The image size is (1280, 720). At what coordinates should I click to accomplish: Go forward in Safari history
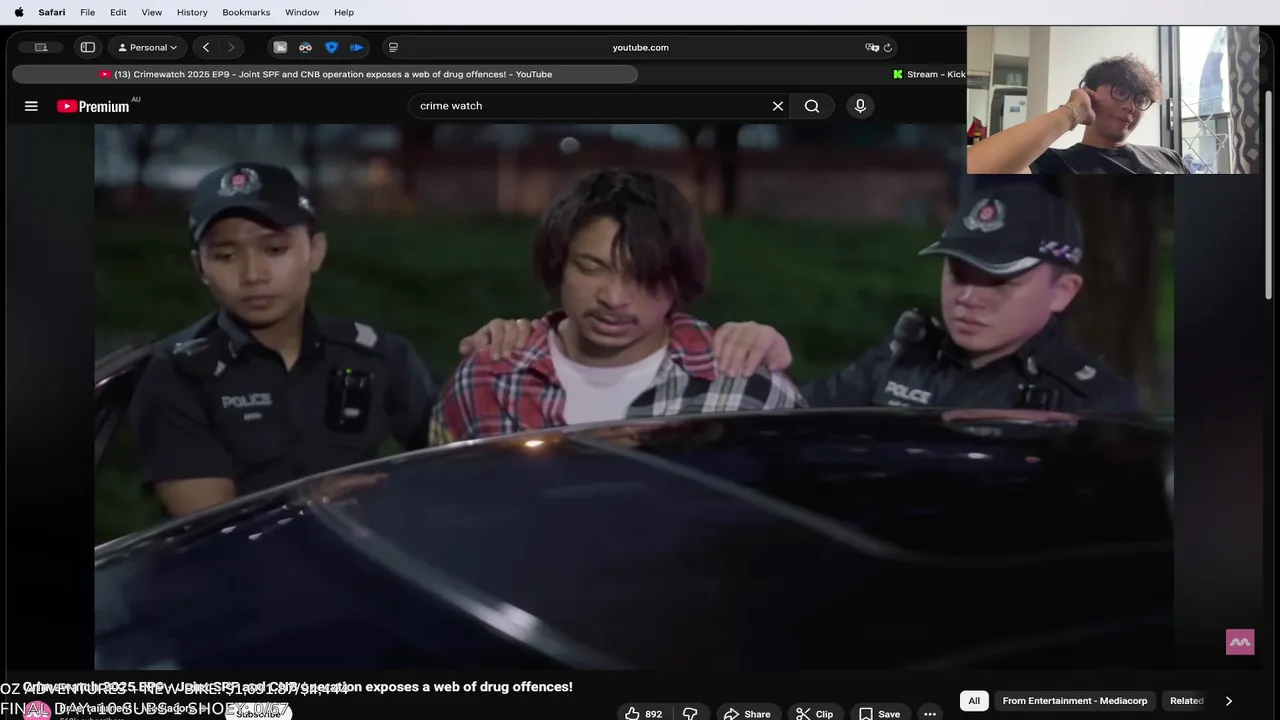(x=231, y=47)
